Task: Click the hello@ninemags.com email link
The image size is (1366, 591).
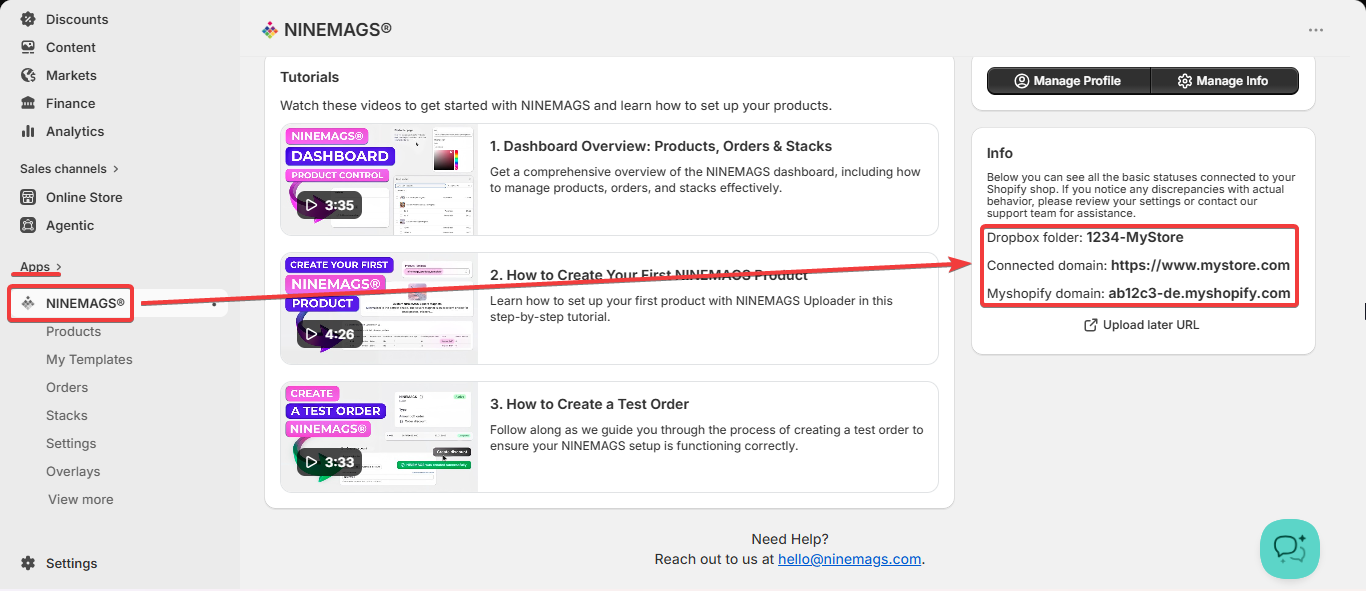Action: pos(849,559)
